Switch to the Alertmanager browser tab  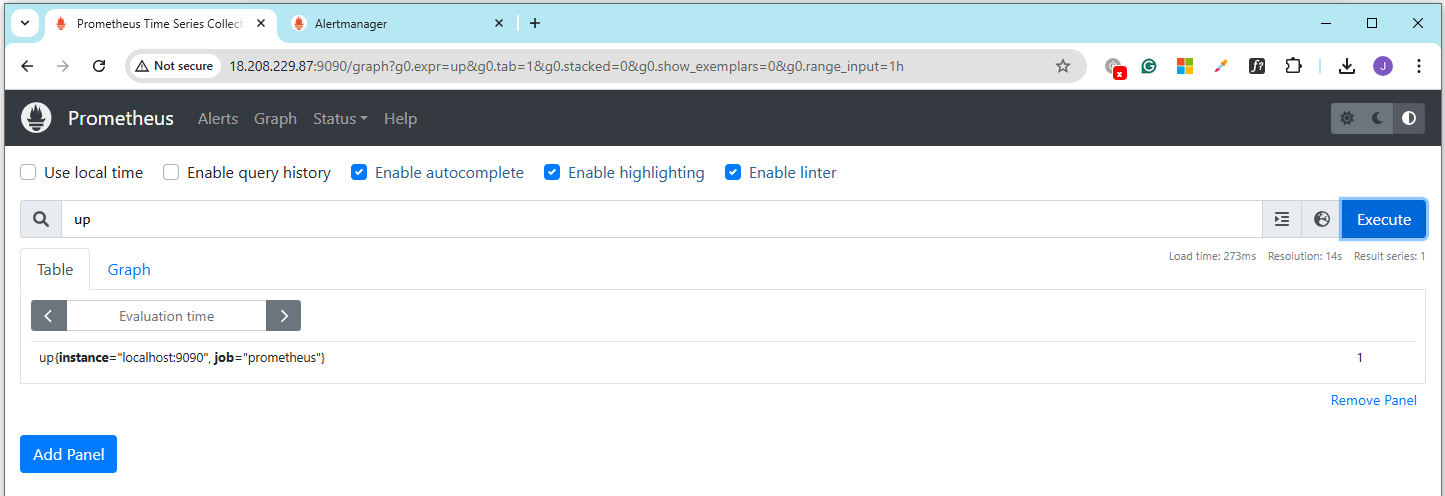click(x=397, y=23)
